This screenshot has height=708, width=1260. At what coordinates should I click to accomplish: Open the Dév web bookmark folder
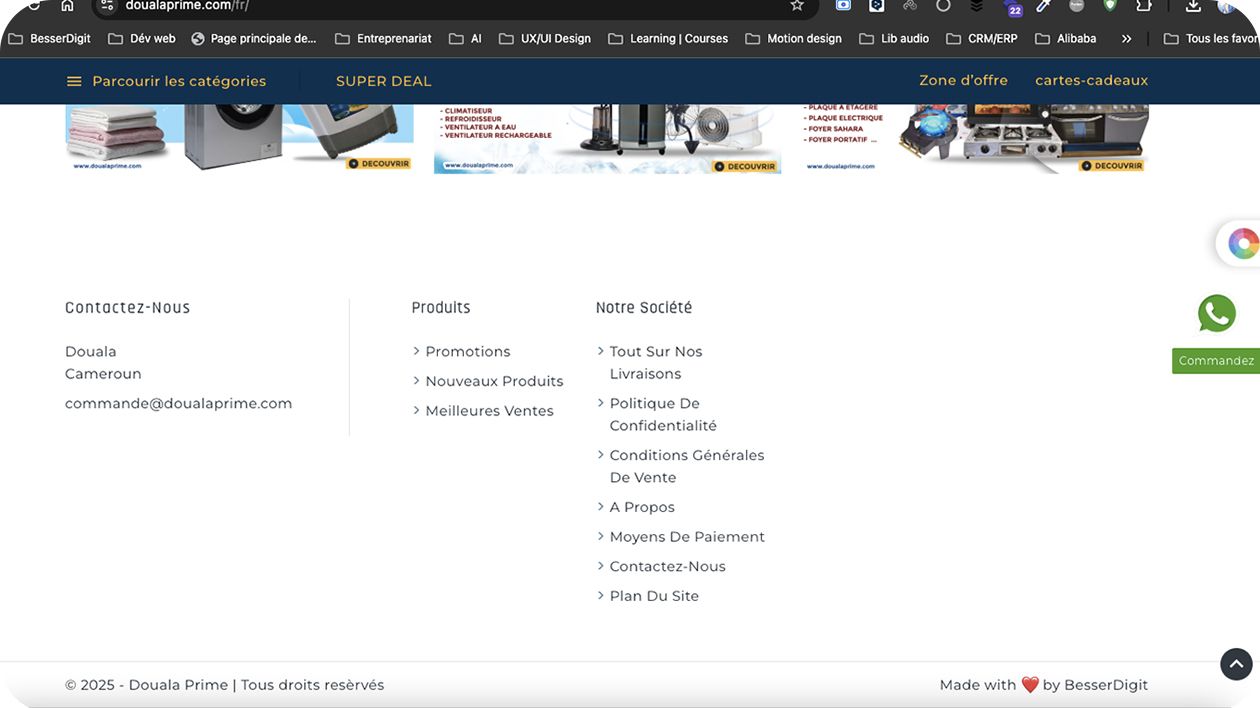click(141, 39)
